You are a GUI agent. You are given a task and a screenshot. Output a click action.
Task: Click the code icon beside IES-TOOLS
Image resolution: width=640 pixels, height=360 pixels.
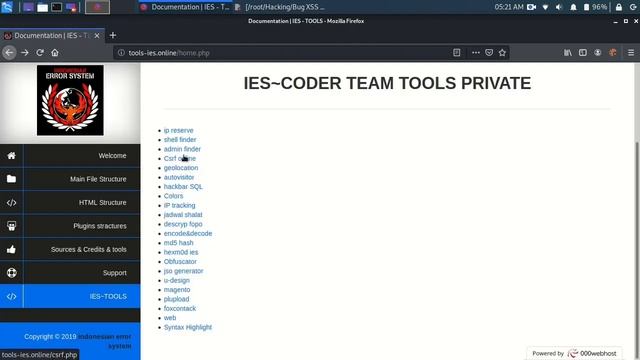click(11, 296)
